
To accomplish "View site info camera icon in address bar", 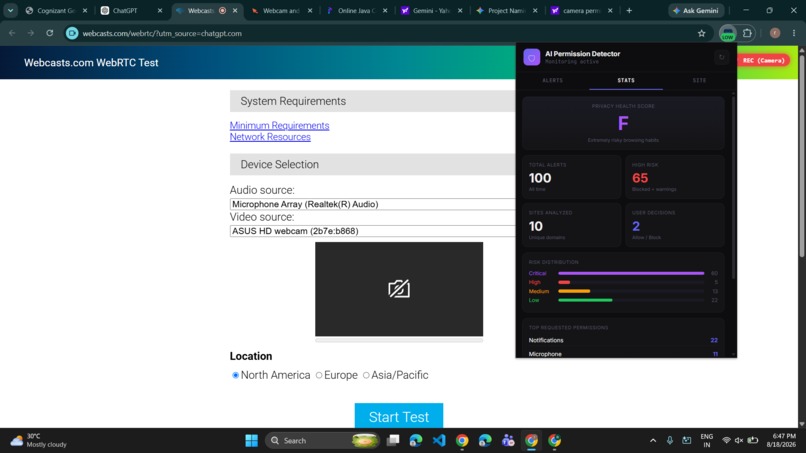I will (x=72, y=33).
